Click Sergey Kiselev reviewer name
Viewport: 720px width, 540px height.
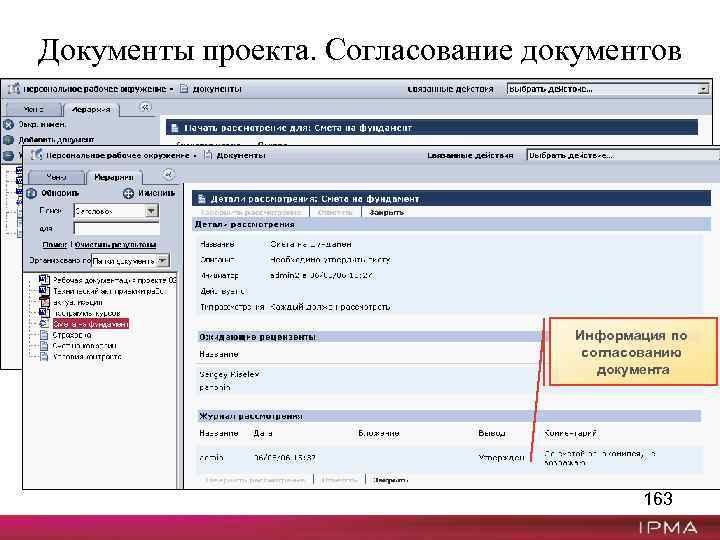point(229,375)
